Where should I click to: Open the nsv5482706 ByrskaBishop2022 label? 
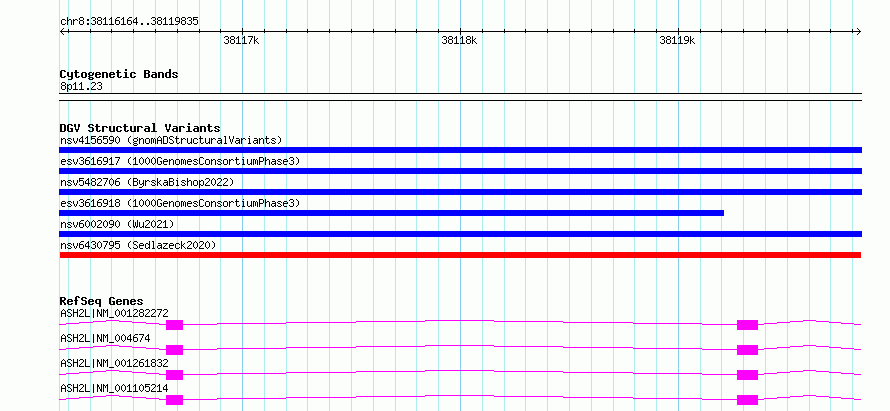(147, 182)
